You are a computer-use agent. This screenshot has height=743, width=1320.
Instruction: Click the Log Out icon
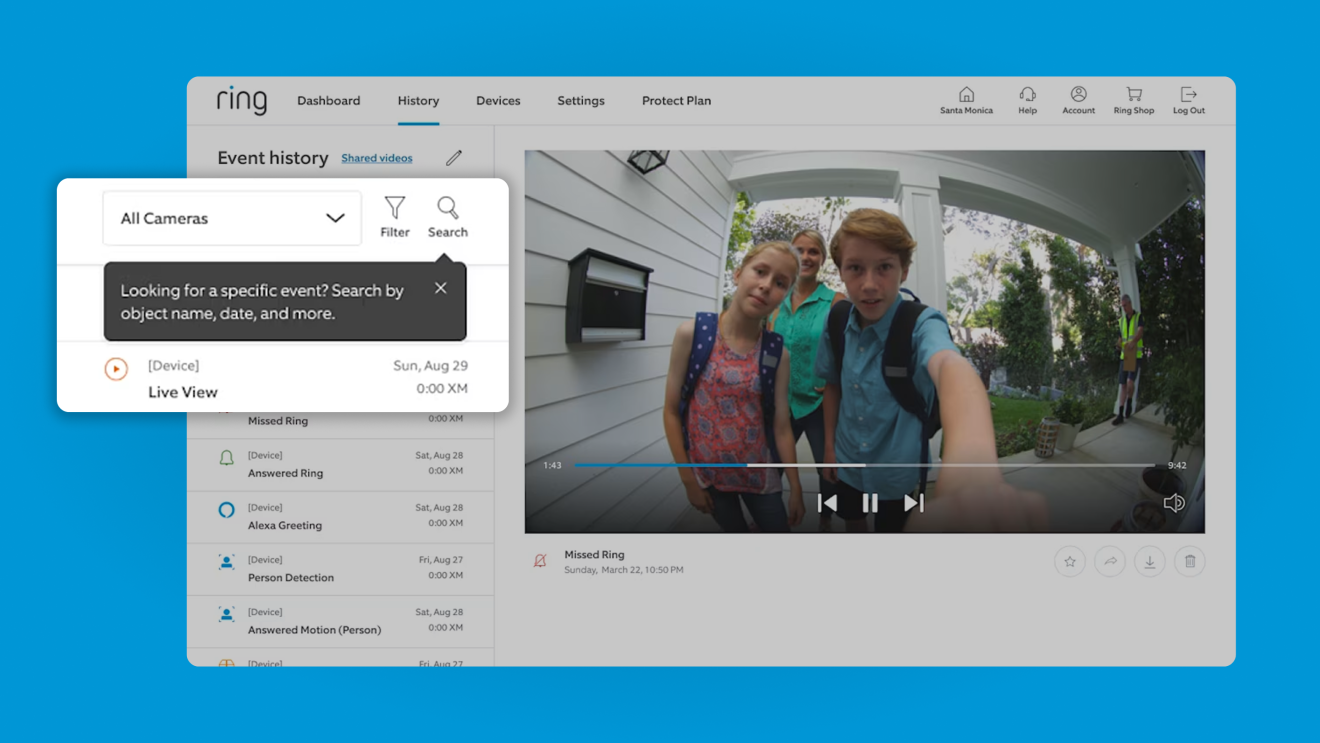(x=1188, y=95)
